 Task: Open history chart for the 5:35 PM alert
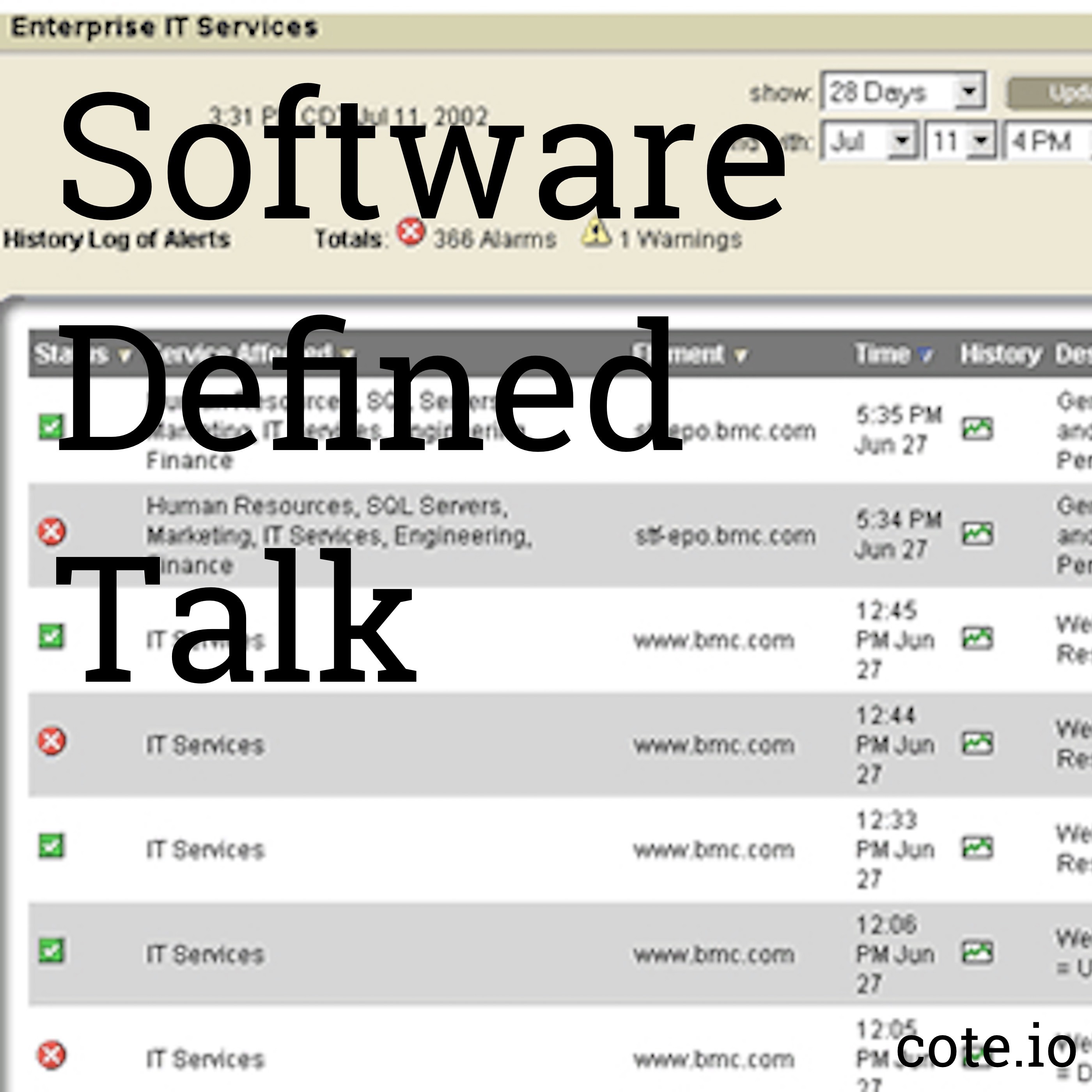pyautogui.click(x=977, y=429)
